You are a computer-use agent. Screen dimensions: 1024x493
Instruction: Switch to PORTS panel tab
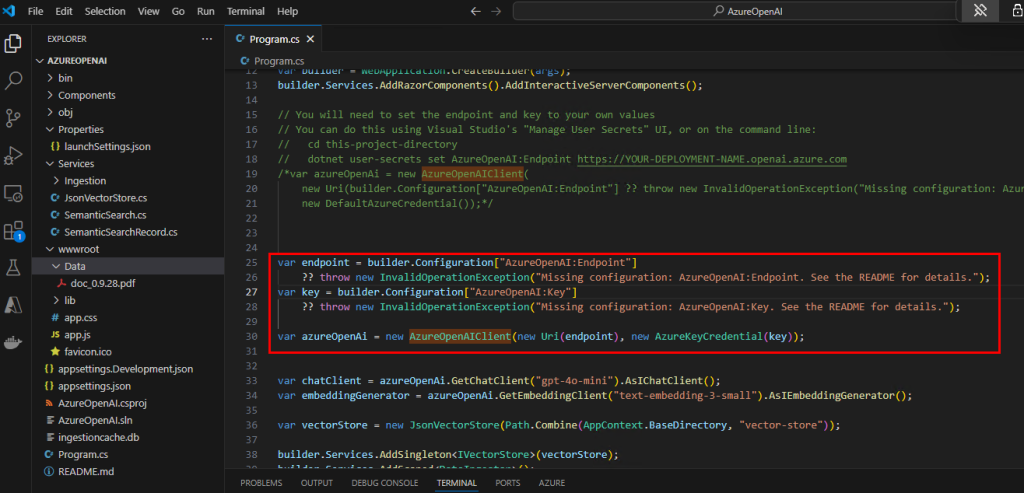(x=508, y=483)
